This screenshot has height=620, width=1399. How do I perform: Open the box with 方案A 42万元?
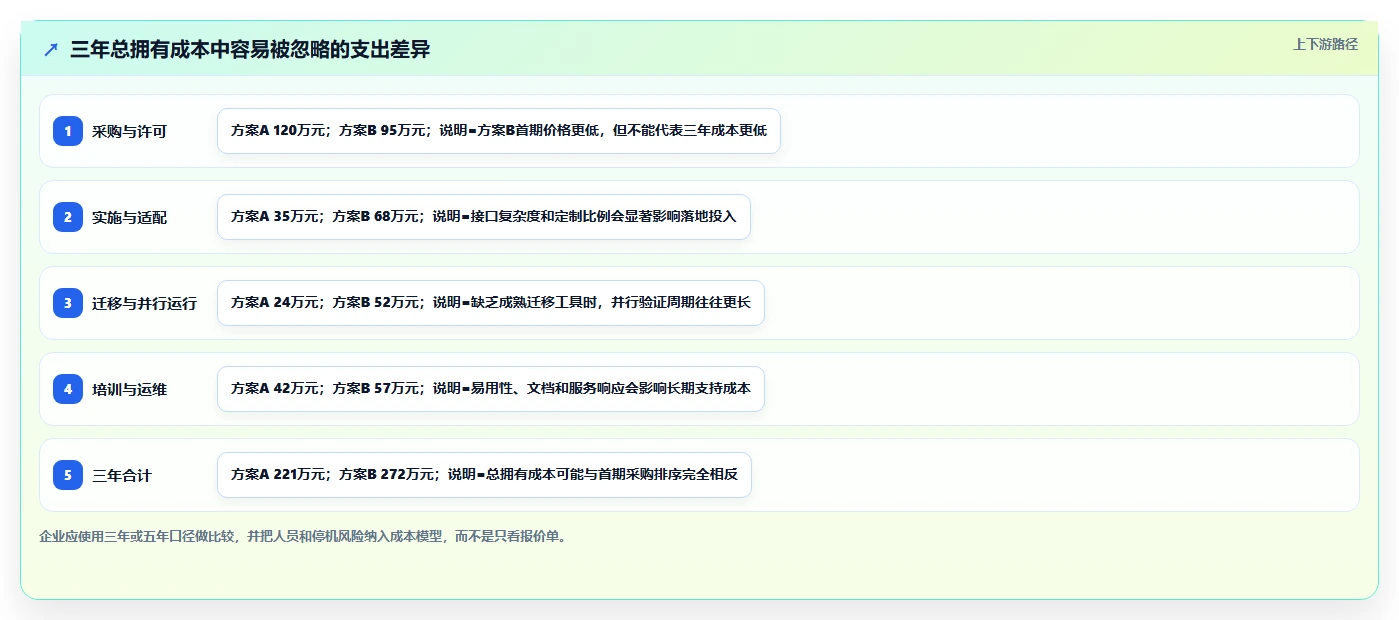[x=491, y=389]
